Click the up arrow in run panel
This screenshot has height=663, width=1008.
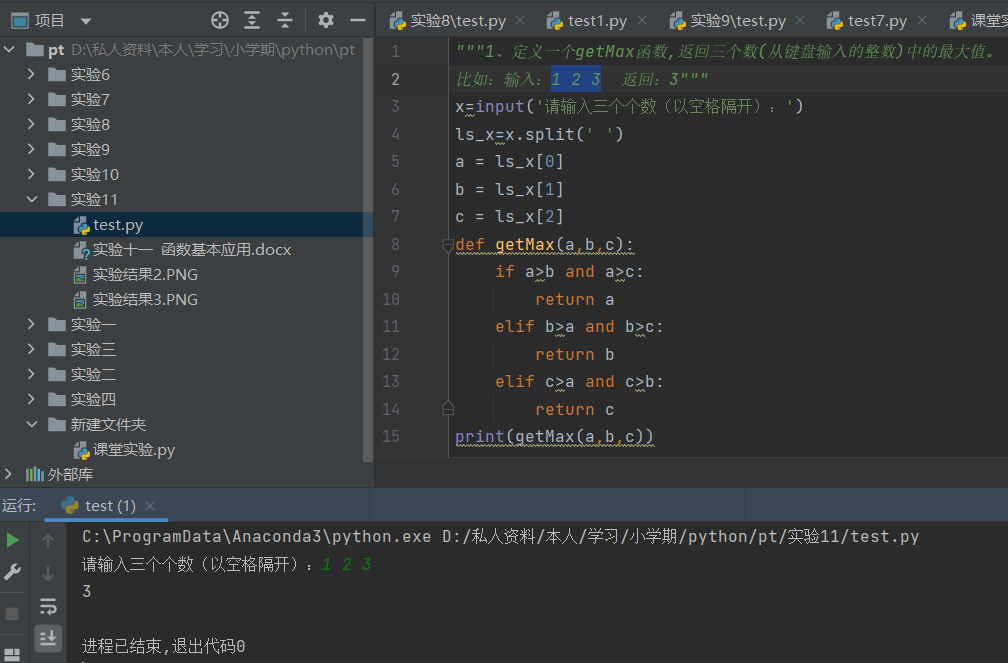[x=48, y=541]
